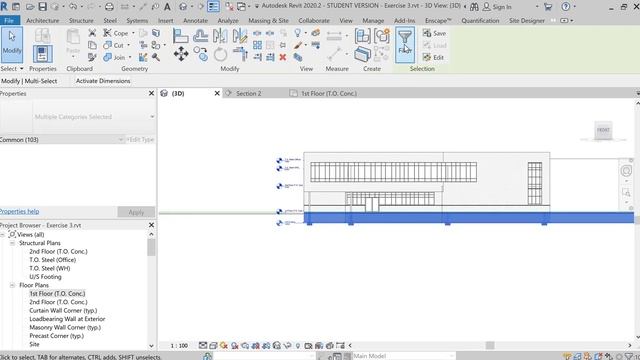Switch to Massing & Site tab
Viewport: 640px width, 360px height.
coord(268,20)
